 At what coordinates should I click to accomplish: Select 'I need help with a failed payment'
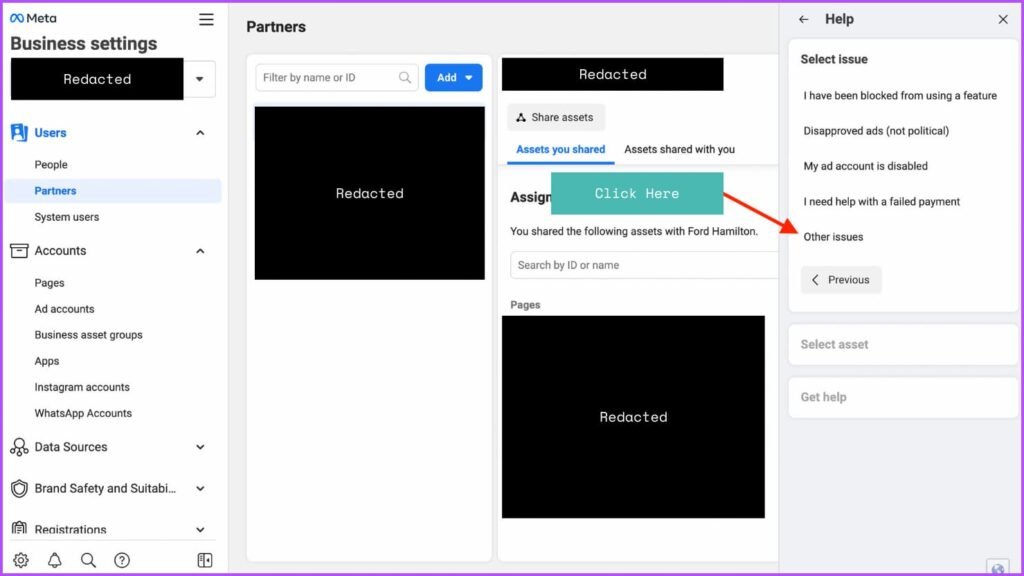tap(881, 202)
